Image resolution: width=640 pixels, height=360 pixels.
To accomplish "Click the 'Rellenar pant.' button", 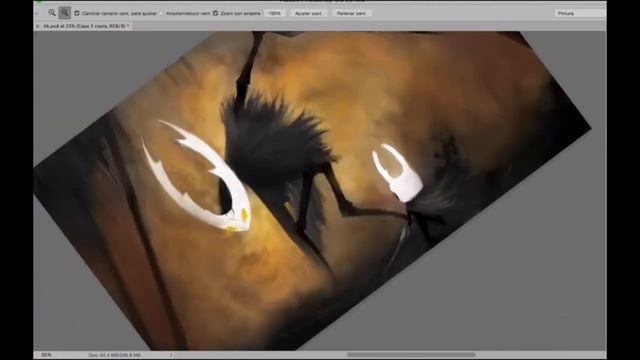I will [351, 13].
